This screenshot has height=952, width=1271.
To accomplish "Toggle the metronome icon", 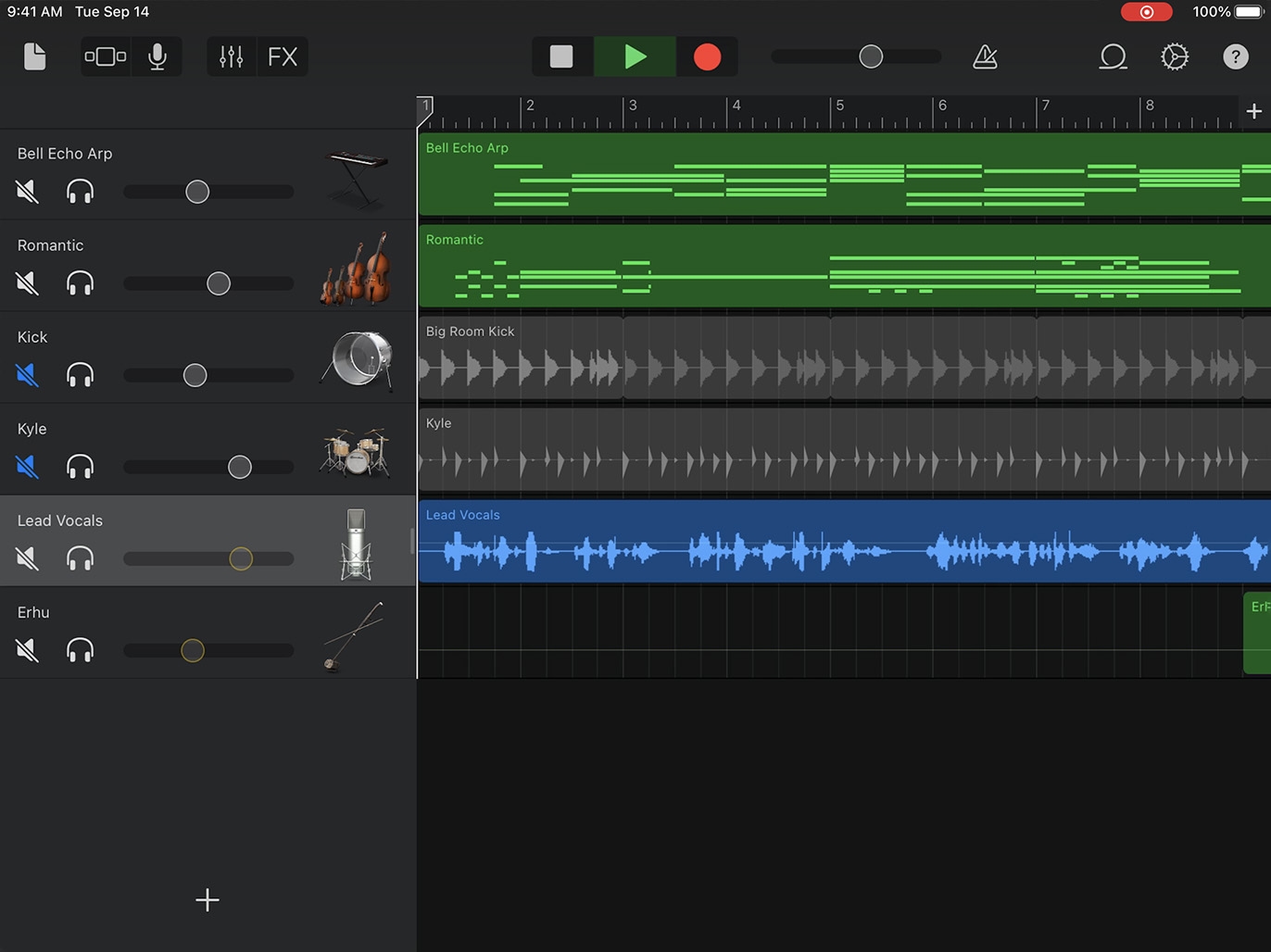I will pyautogui.click(x=985, y=57).
